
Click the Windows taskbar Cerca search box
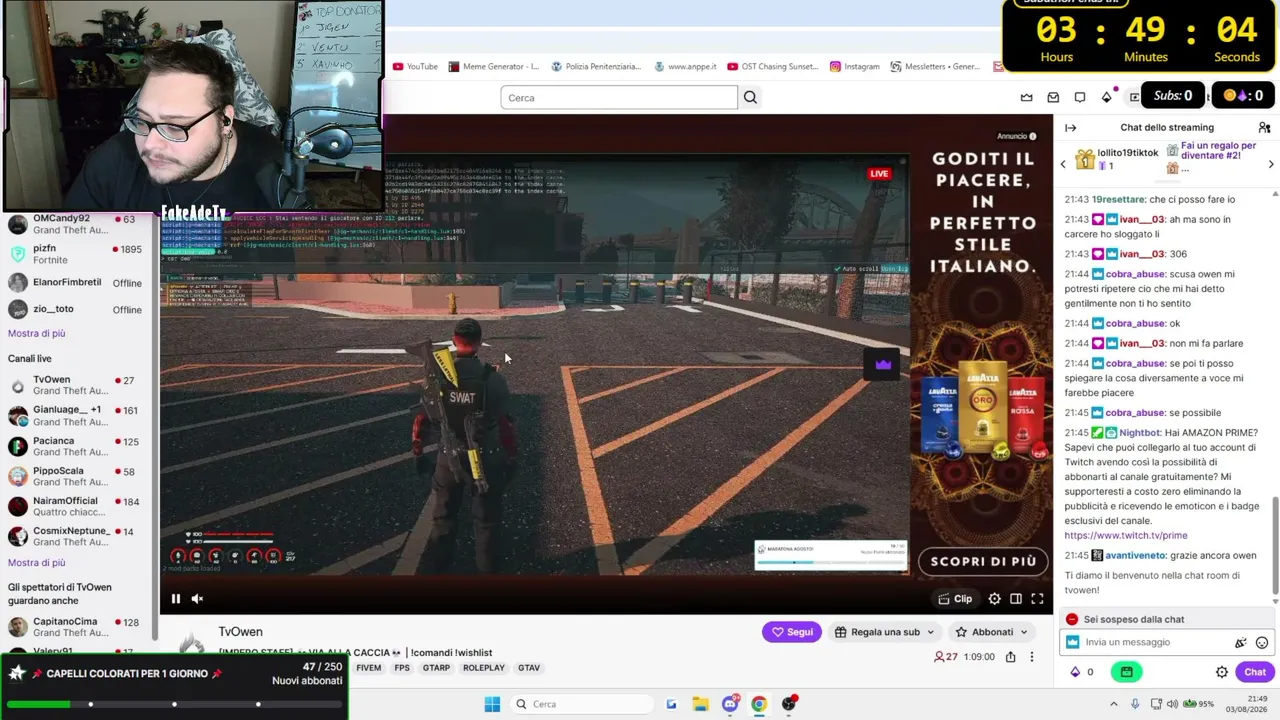coord(581,704)
